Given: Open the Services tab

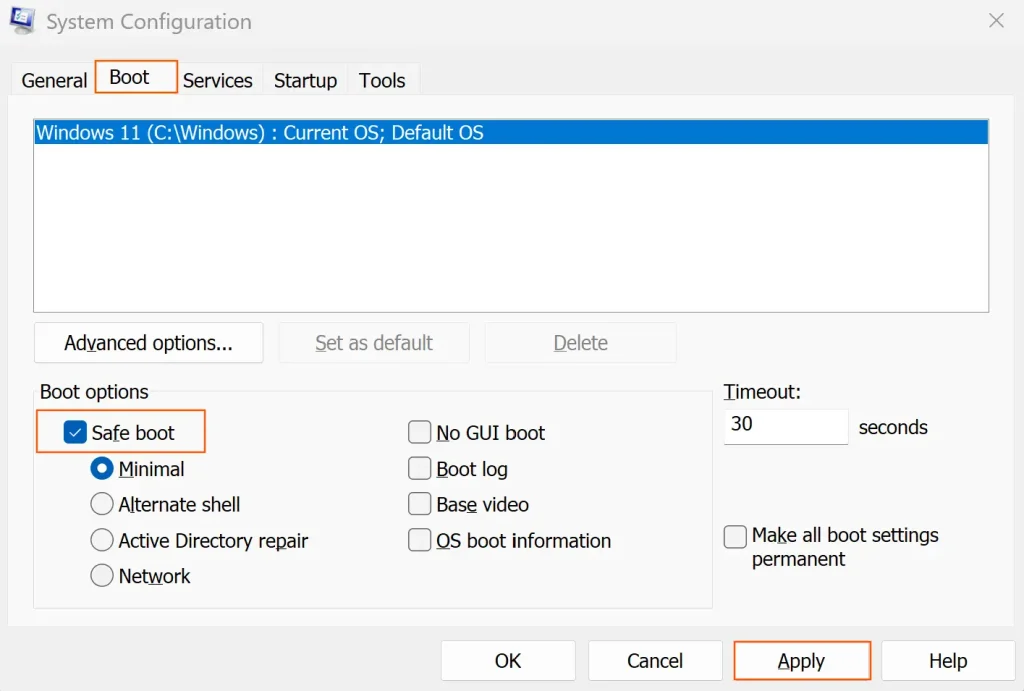Looking at the screenshot, I should pos(217,80).
